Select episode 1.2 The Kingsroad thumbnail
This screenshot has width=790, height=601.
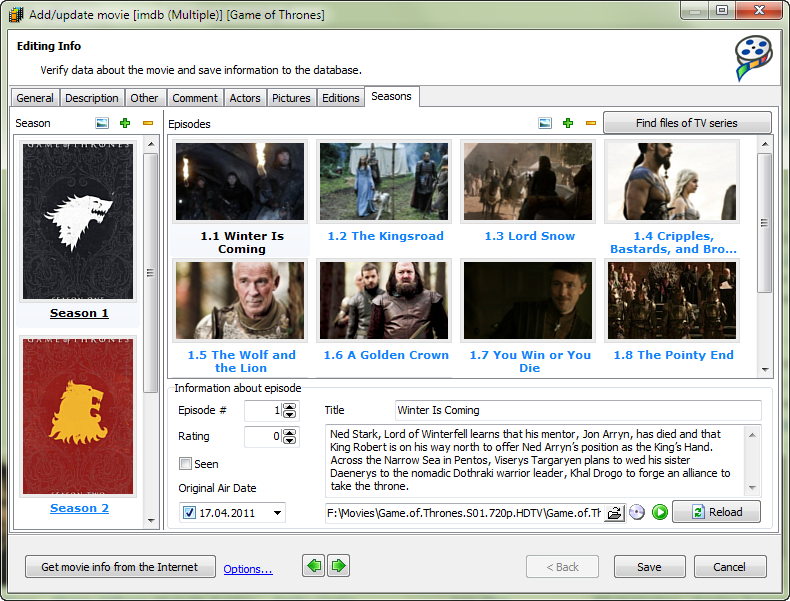[384, 181]
